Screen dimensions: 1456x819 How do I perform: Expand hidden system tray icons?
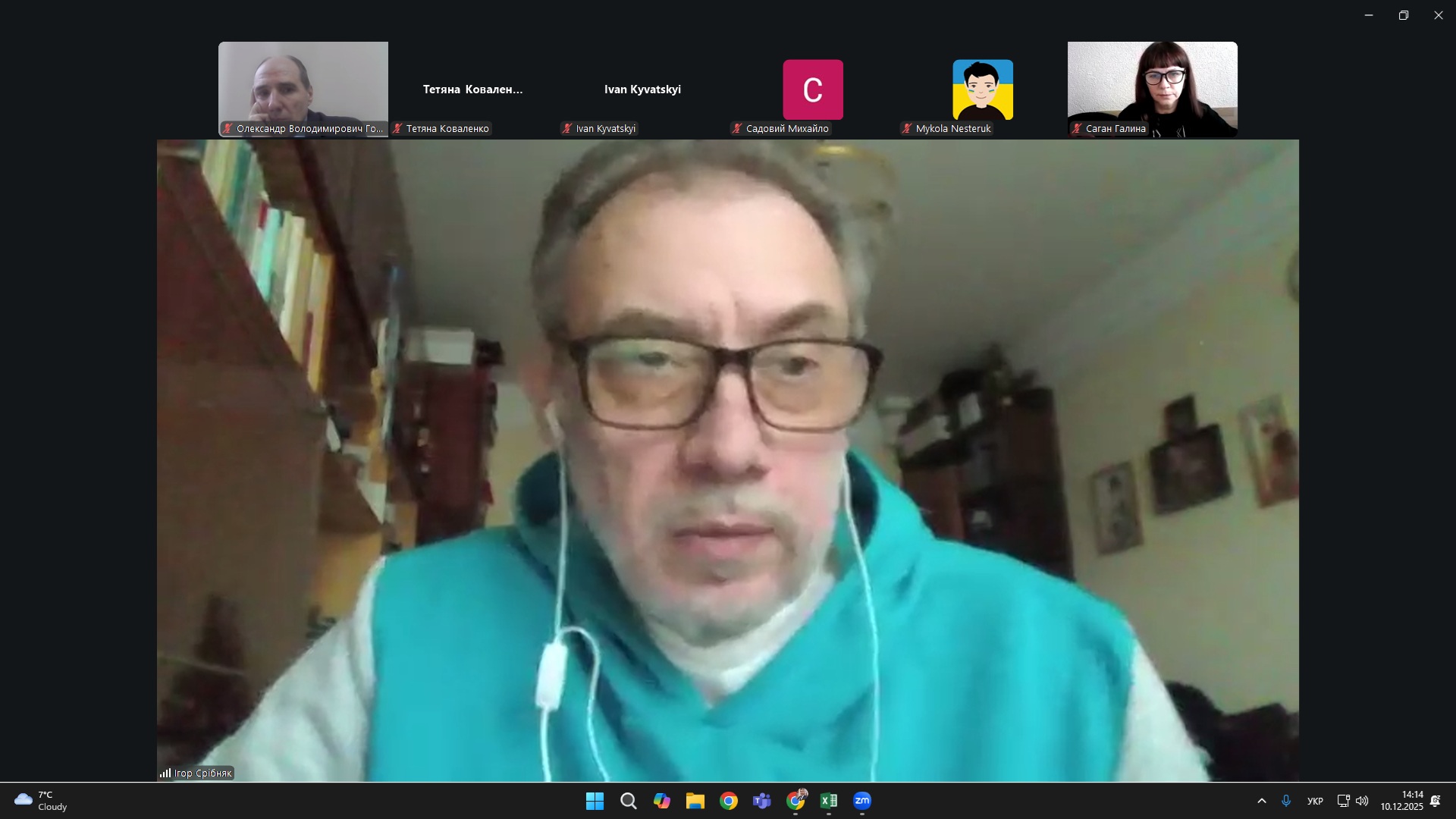click(1262, 801)
